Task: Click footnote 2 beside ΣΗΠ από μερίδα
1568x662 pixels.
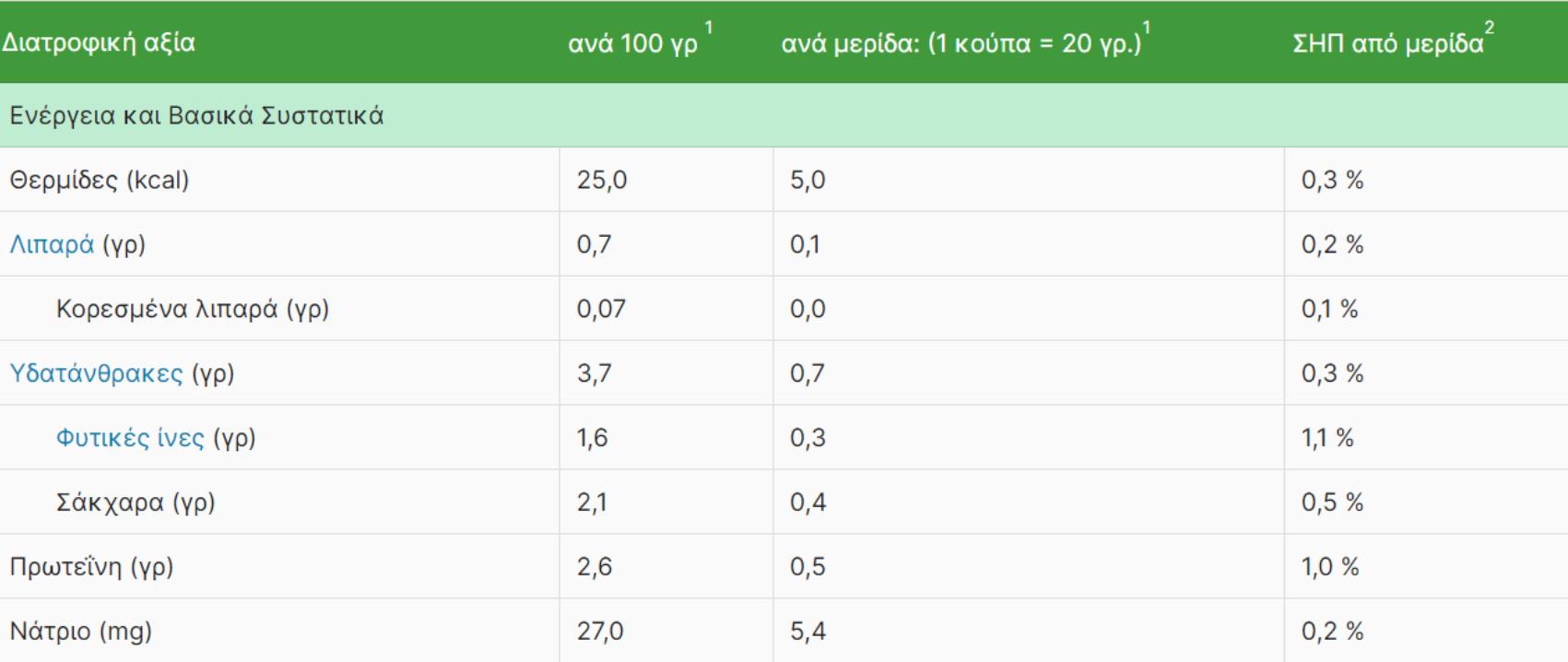Action: tap(1490, 29)
